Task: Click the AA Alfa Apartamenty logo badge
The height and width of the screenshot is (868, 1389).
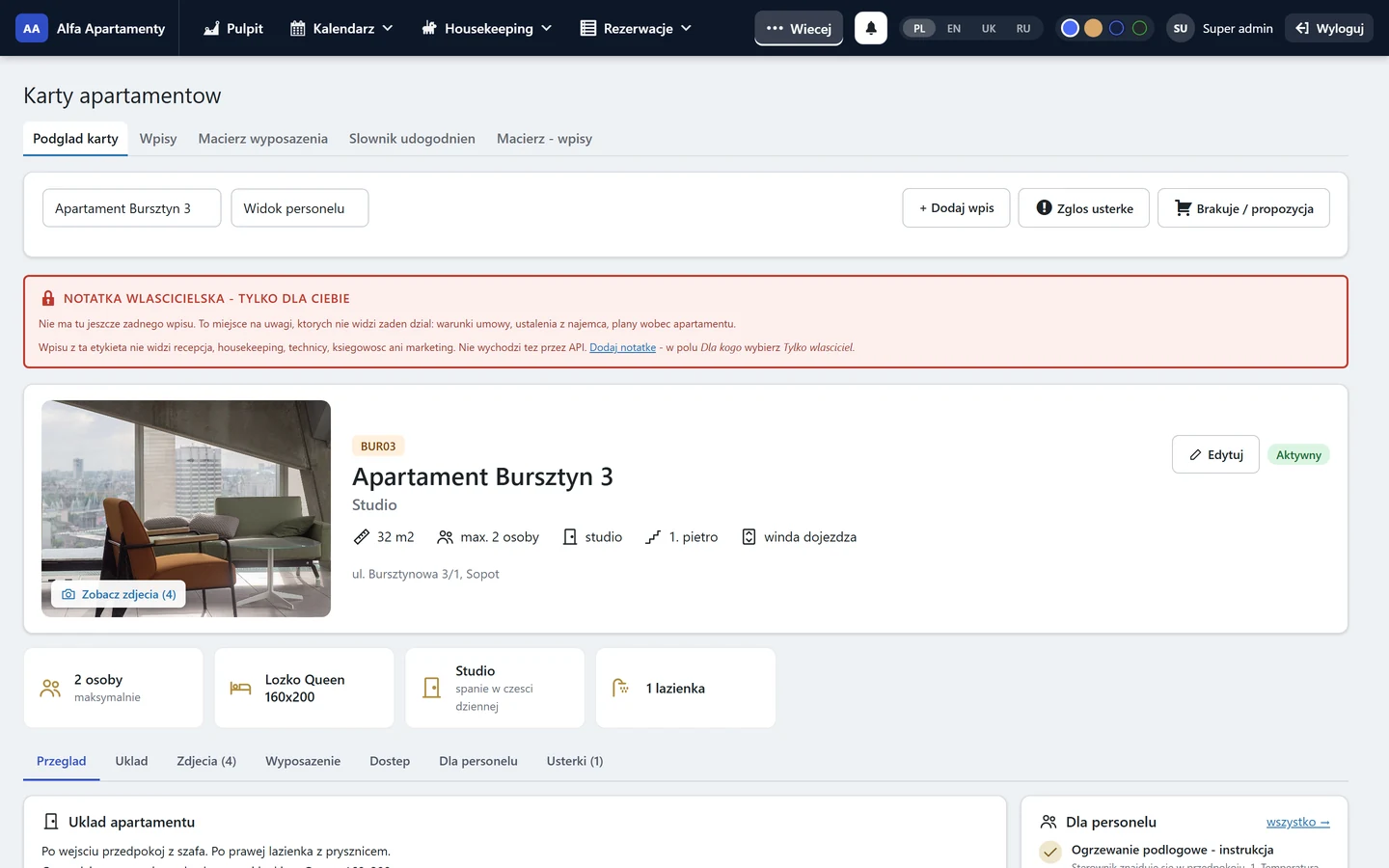Action: (x=32, y=28)
